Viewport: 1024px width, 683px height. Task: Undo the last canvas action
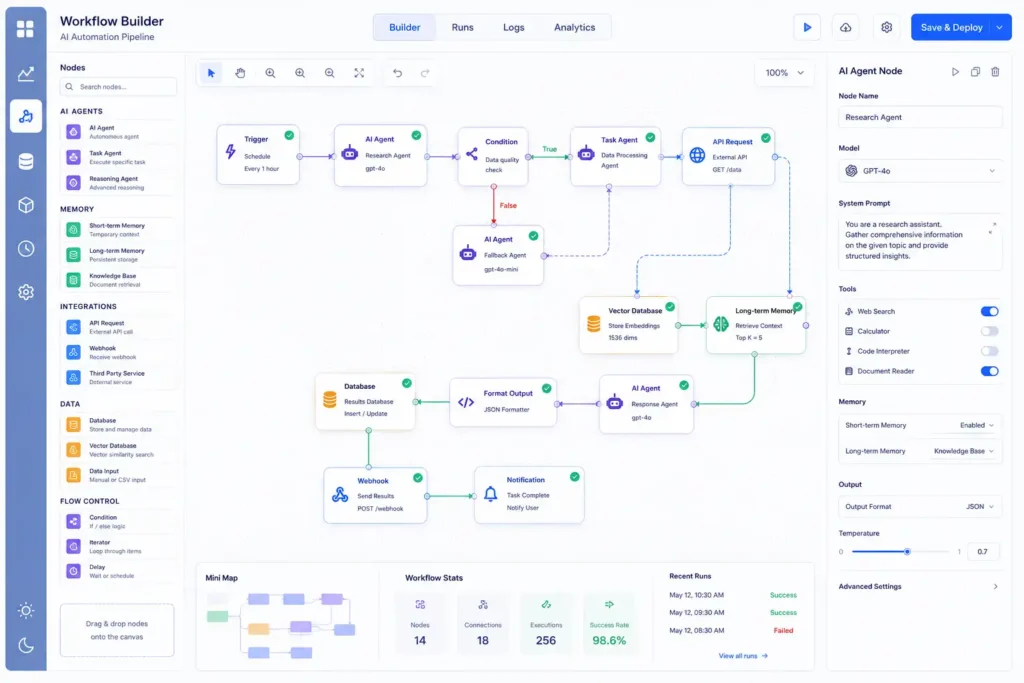[x=397, y=73]
